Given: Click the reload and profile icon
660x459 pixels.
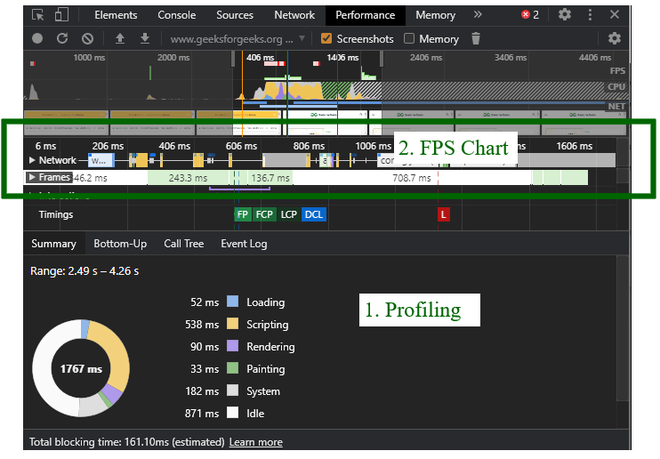Looking at the screenshot, I should [x=62, y=39].
